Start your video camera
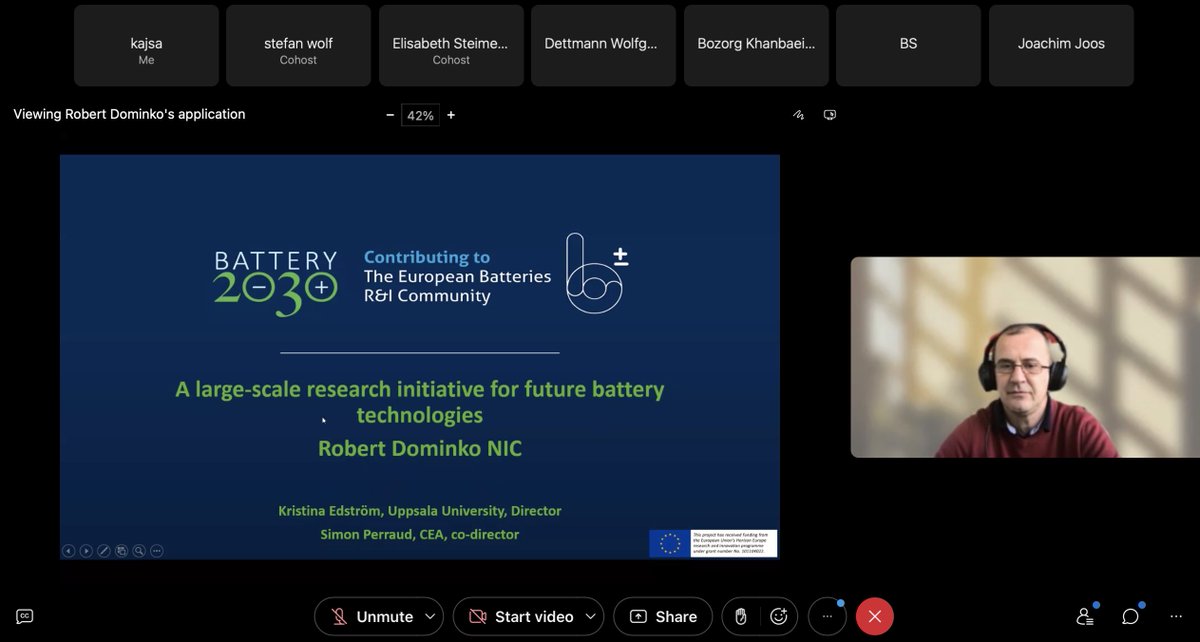 coord(520,617)
